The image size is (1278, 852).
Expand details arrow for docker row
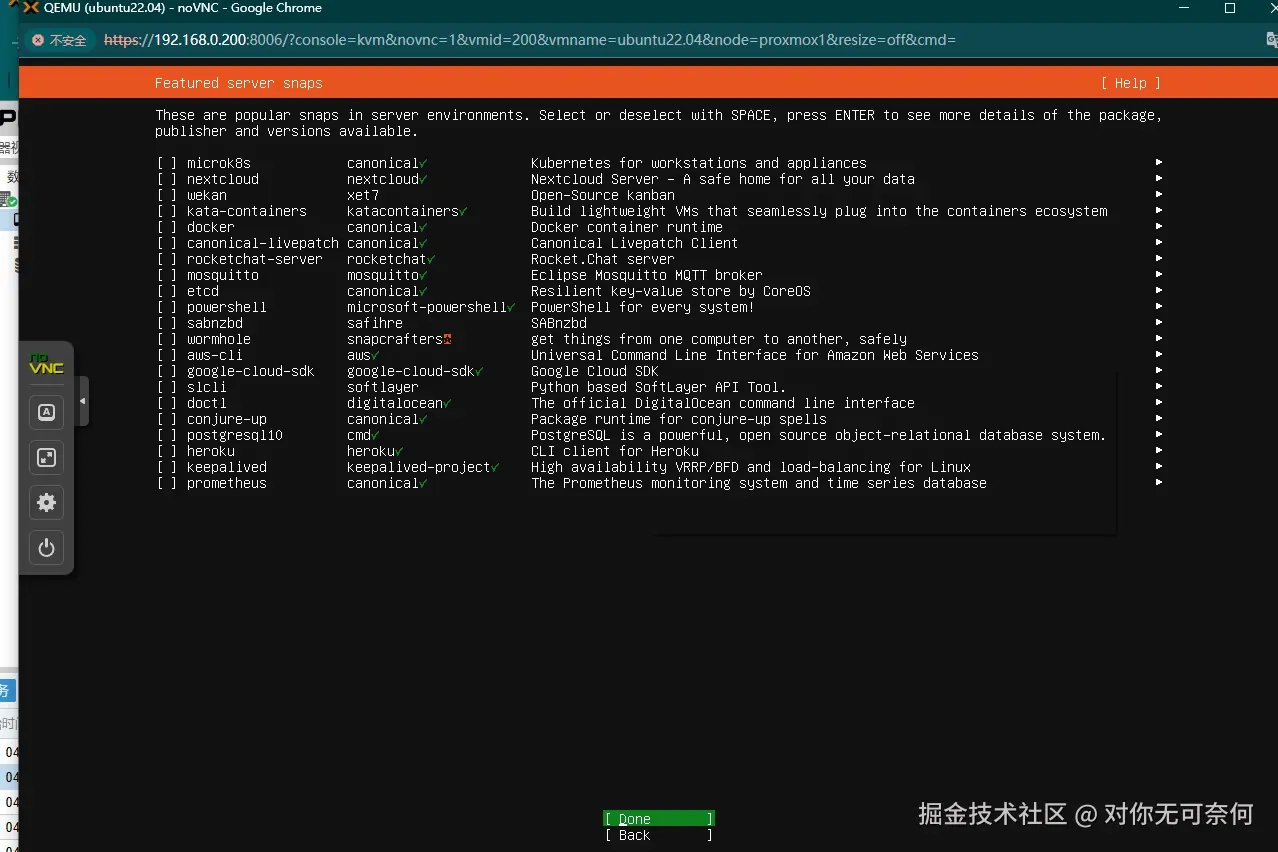click(x=1159, y=226)
